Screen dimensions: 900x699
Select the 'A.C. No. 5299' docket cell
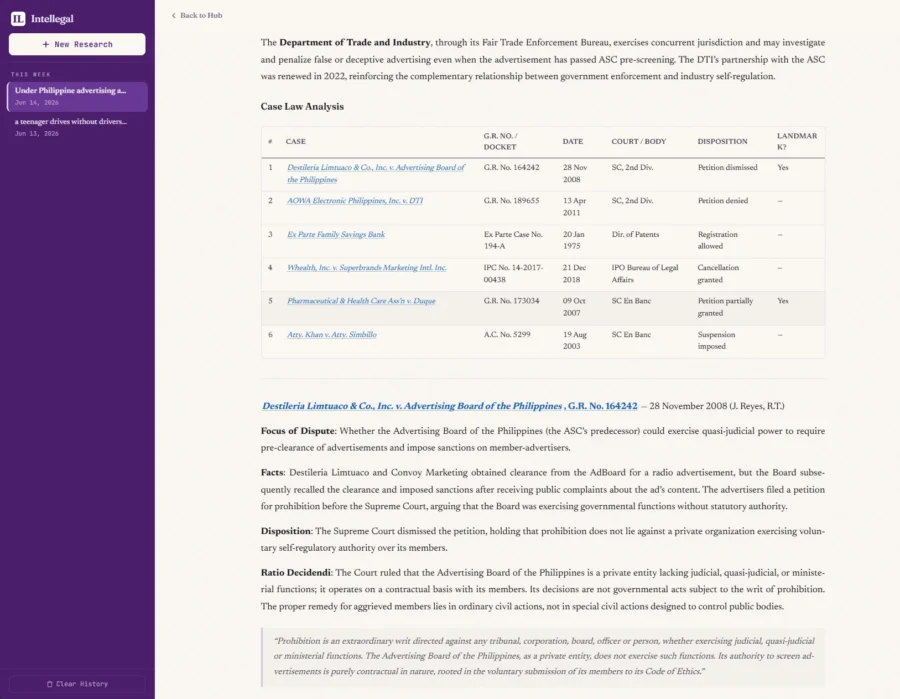(x=507, y=335)
